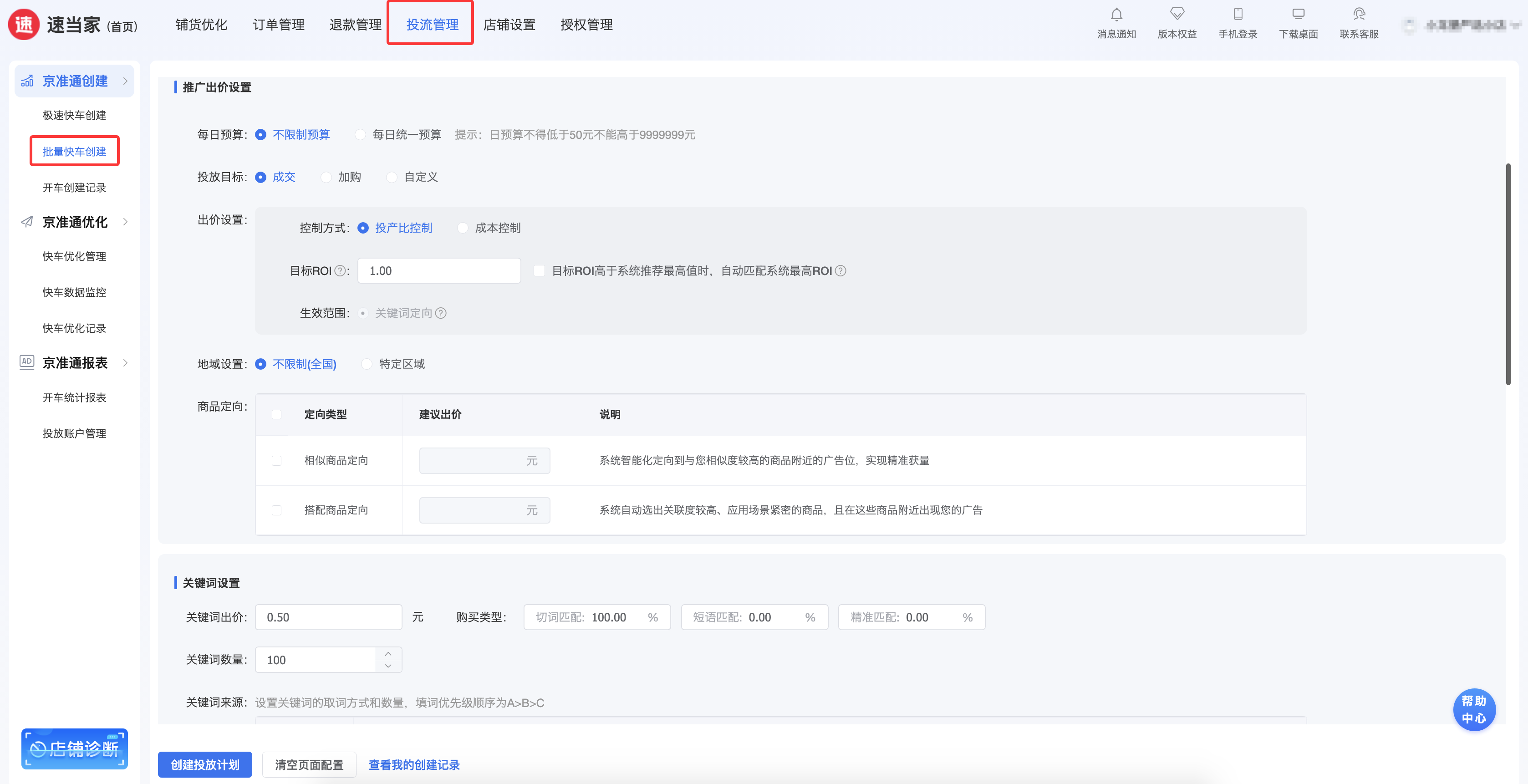1528x784 pixels.
Task: Check the 相似商品定向 checkbox
Action: [276, 461]
